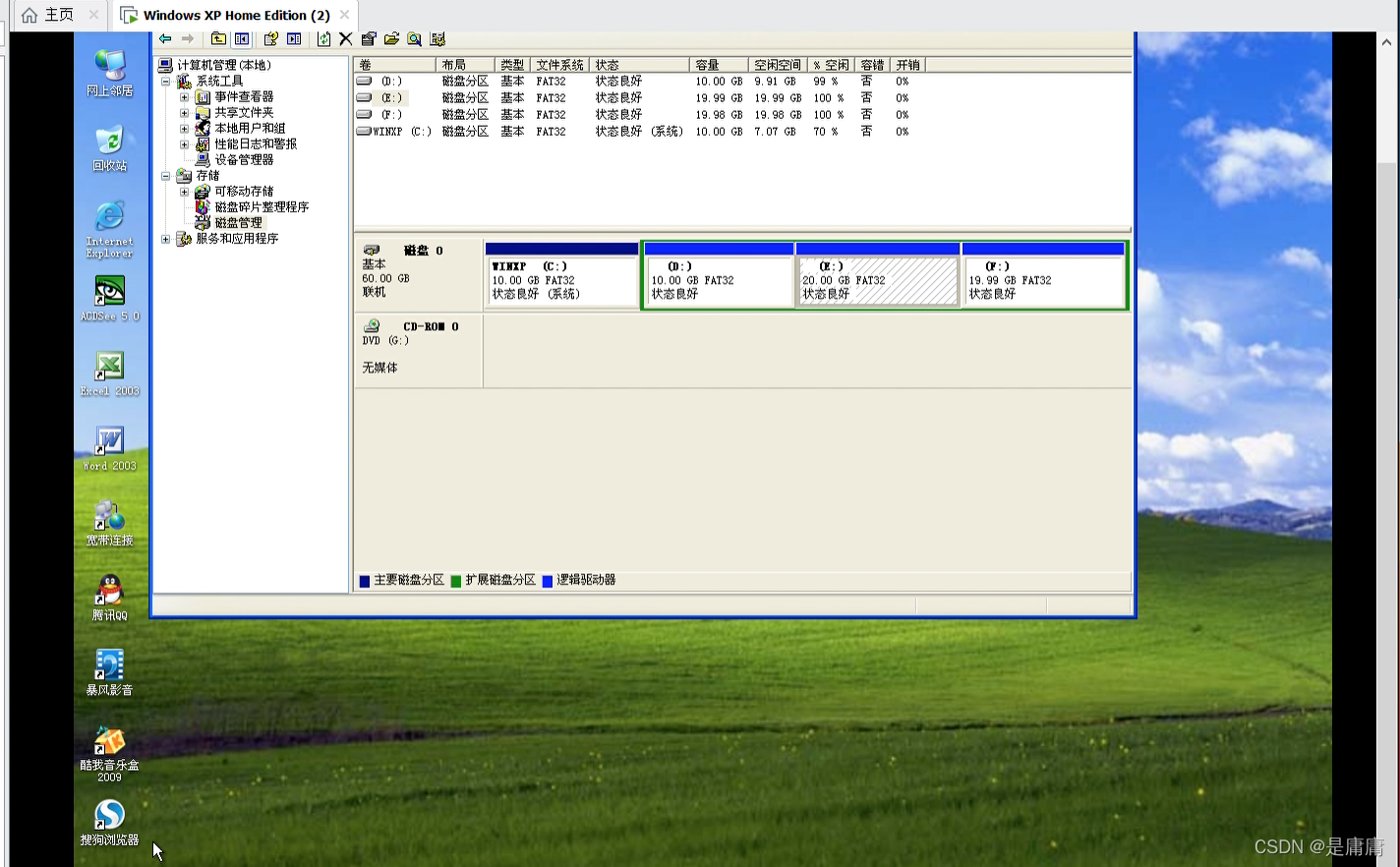The width and height of the screenshot is (1400, 867).
Task: Select the Internet Explorer desktop icon
Action: (109, 230)
